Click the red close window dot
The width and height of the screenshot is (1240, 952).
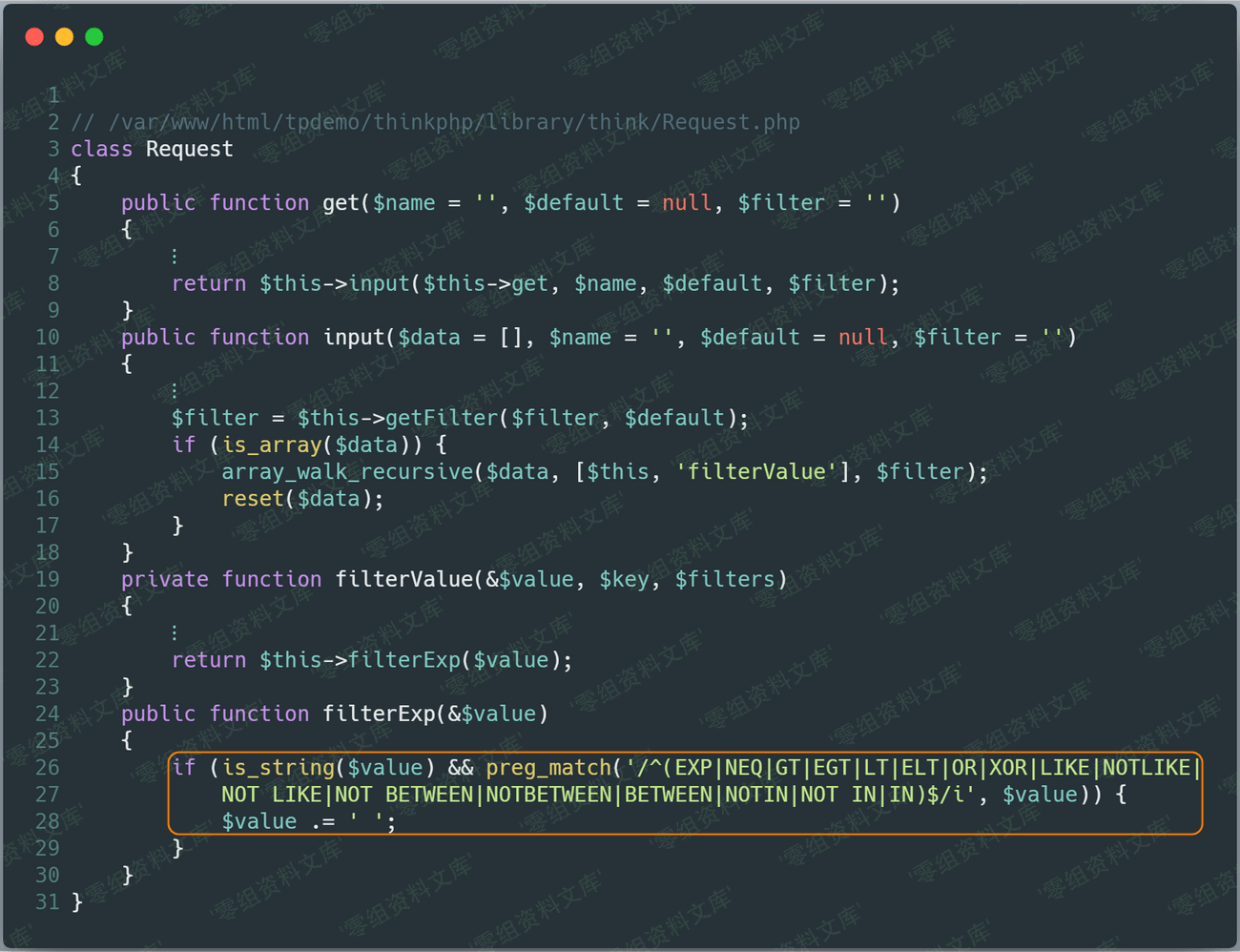[x=34, y=37]
